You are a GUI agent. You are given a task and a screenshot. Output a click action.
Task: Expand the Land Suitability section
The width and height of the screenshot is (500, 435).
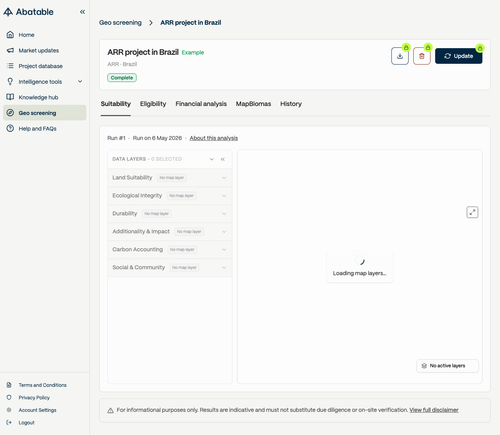[x=170, y=178]
